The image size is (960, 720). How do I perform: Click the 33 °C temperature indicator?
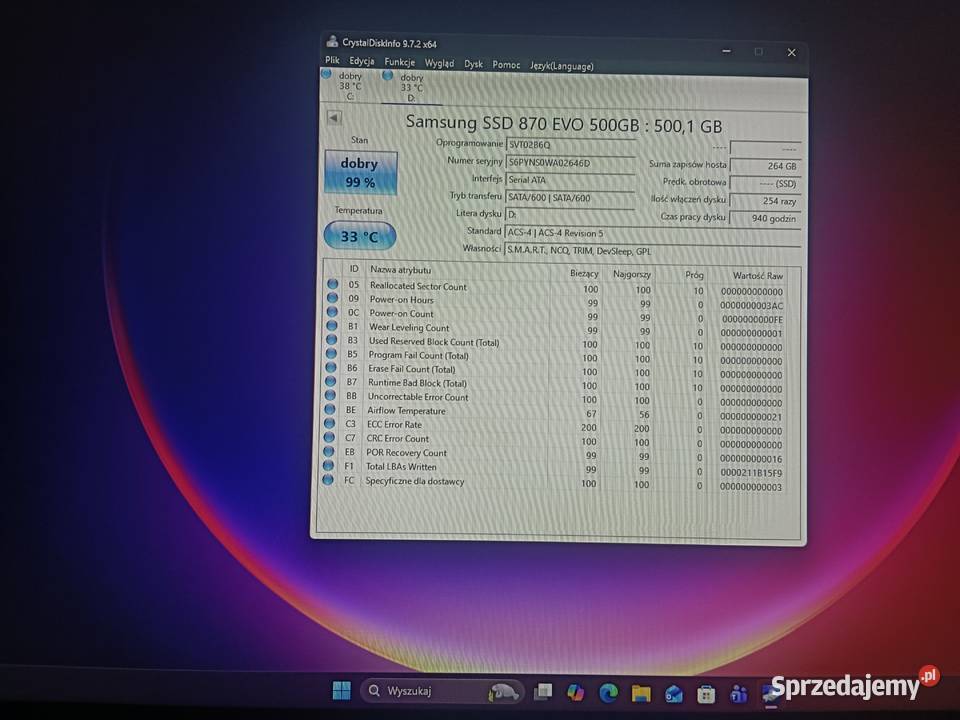point(360,236)
